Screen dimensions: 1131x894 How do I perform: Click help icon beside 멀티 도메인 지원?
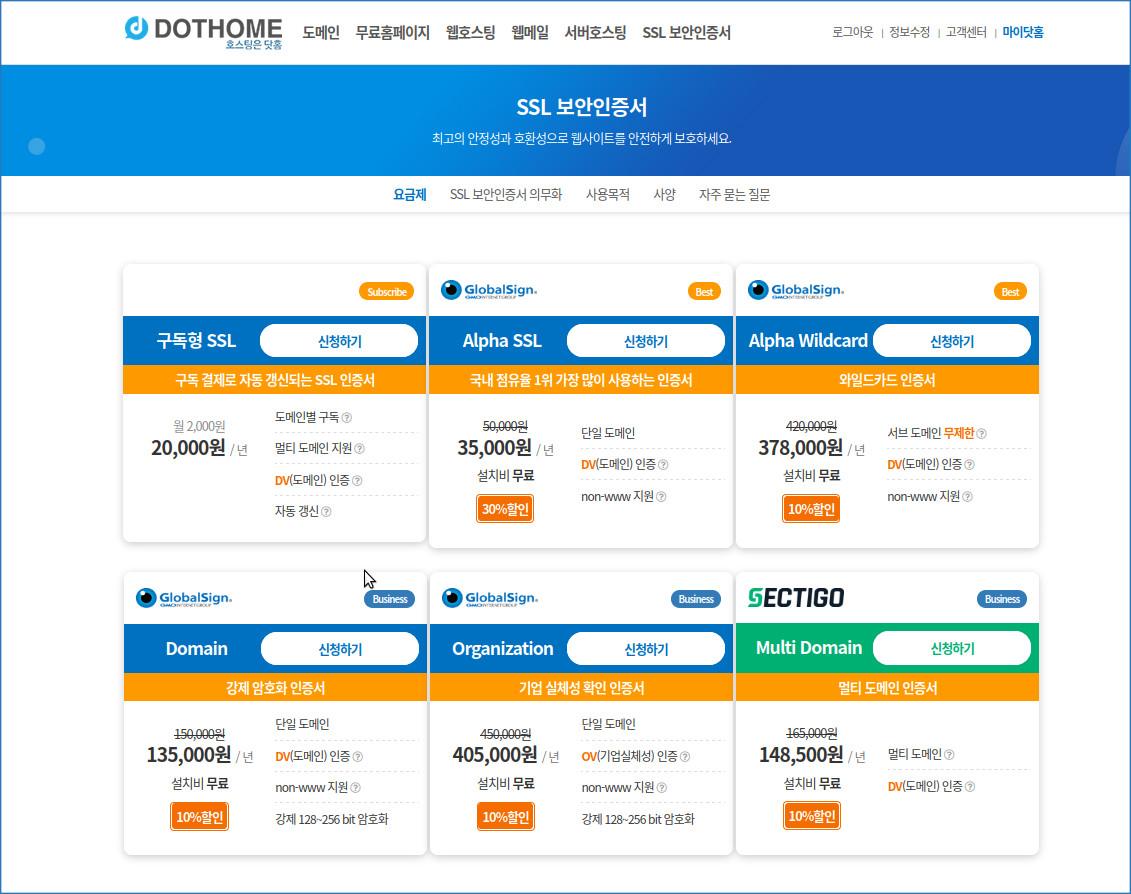click(x=359, y=449)
